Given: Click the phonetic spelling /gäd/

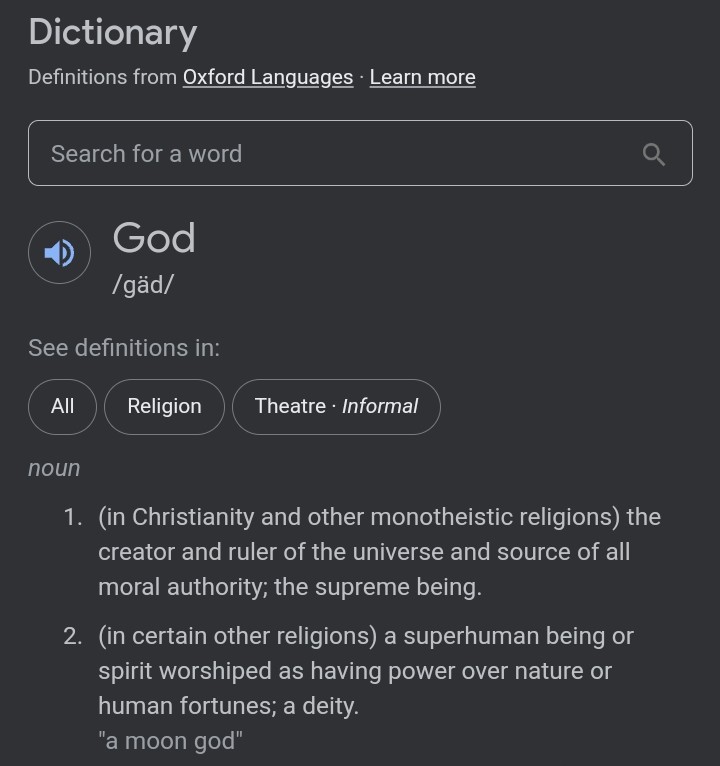Looking at the screenshot, I should point(143,284).
